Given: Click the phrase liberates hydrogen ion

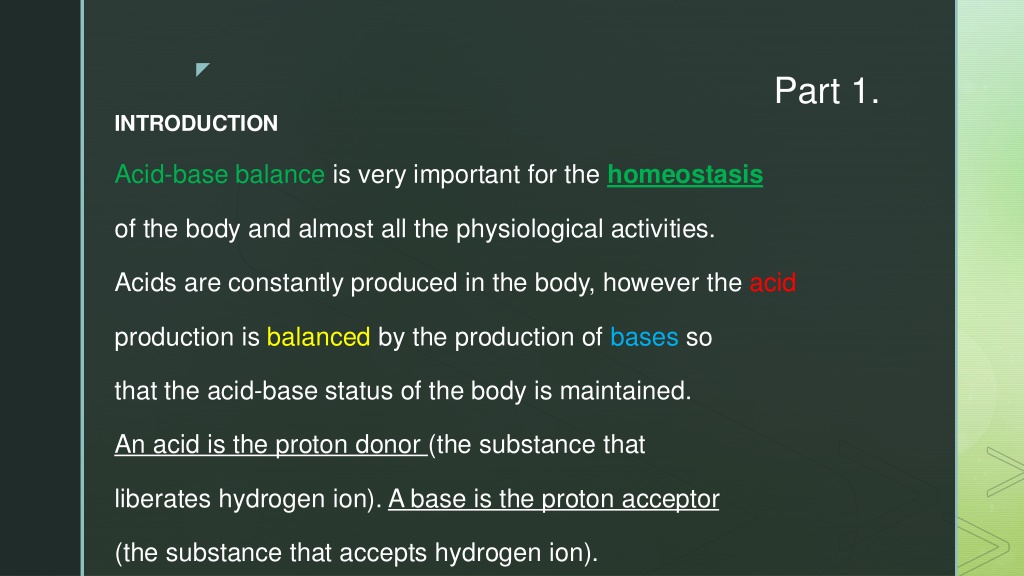Looking at the screenshot, I should (248, 499).
